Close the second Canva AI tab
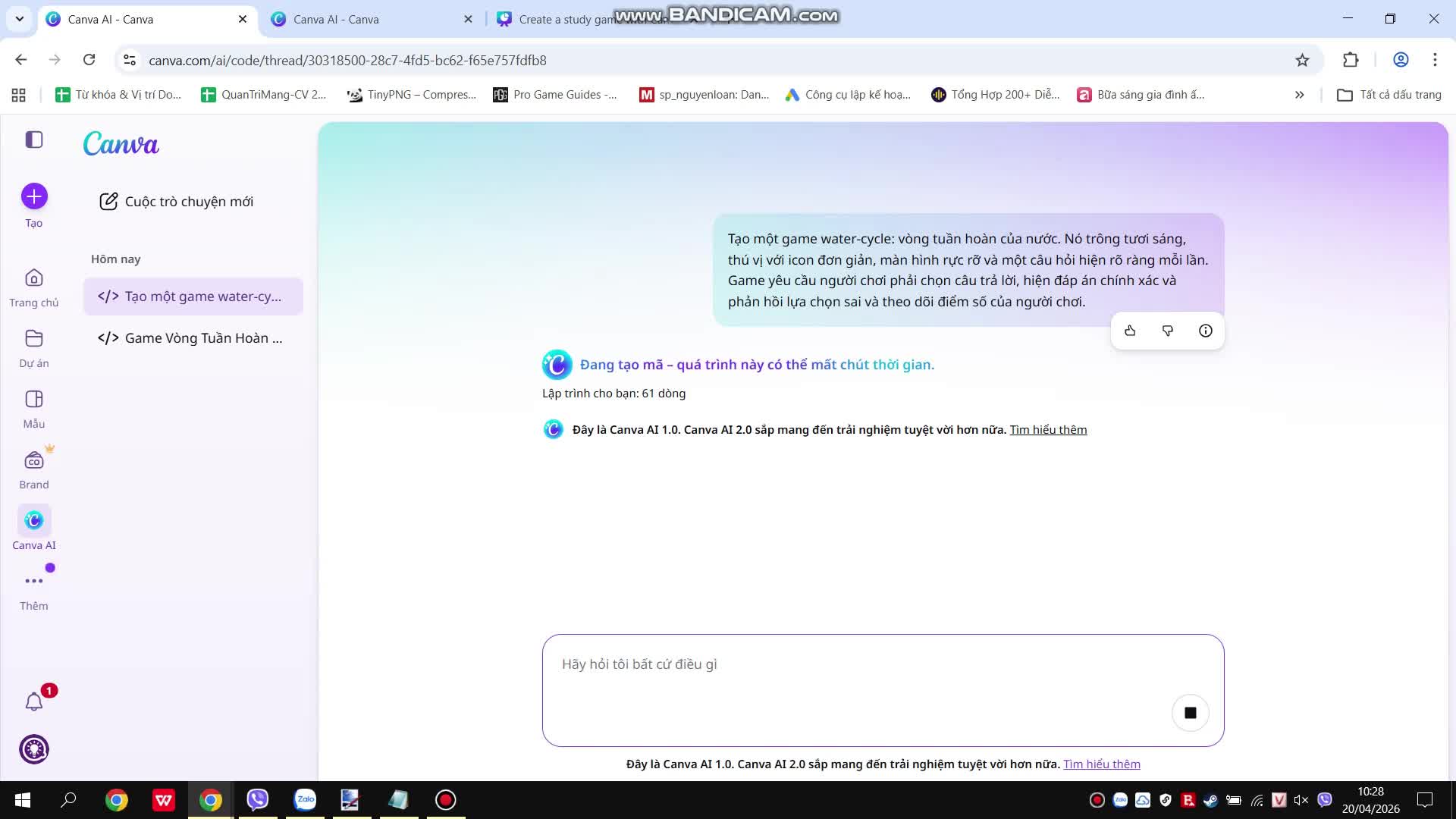The width and height of the screenshot is (1456, 819). (468, 19)
